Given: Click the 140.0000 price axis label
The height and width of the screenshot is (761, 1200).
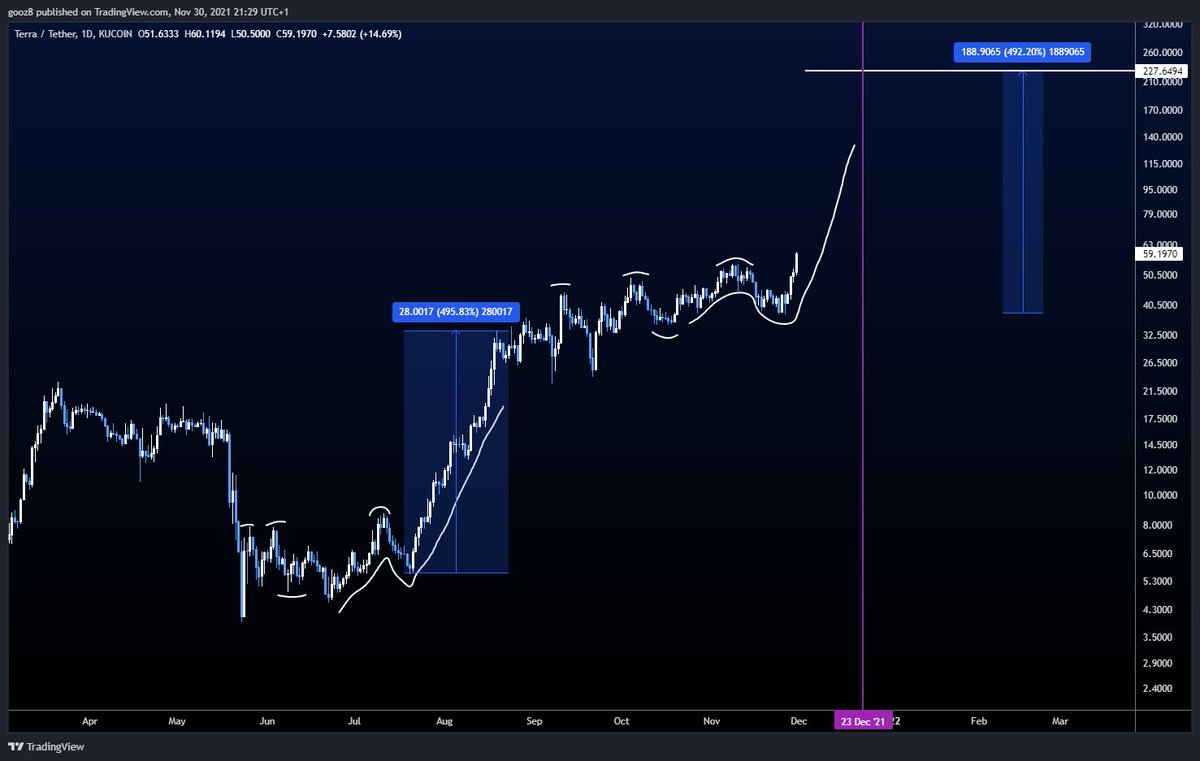Looking at the screenshot, I should coord(1163,138).
